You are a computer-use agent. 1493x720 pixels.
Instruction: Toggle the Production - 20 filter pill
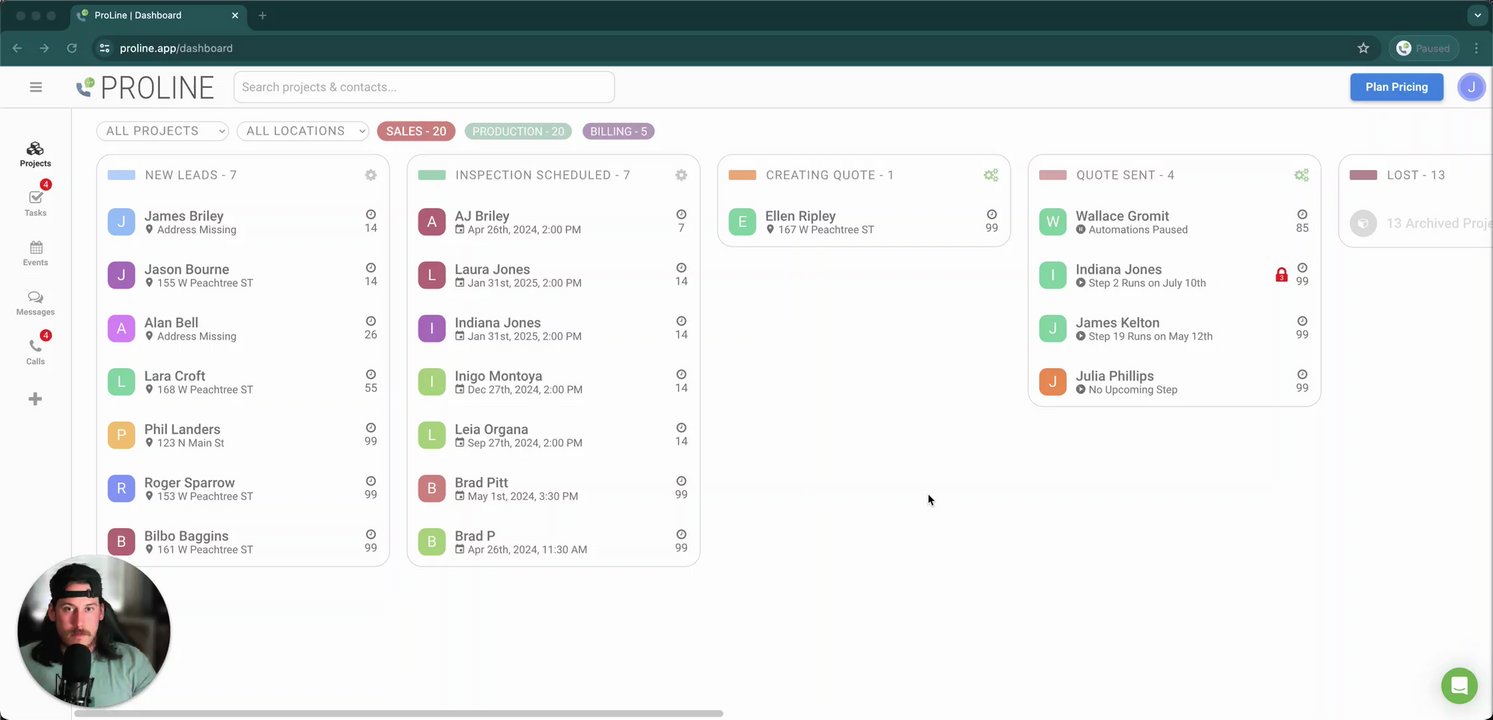point(518,131)
